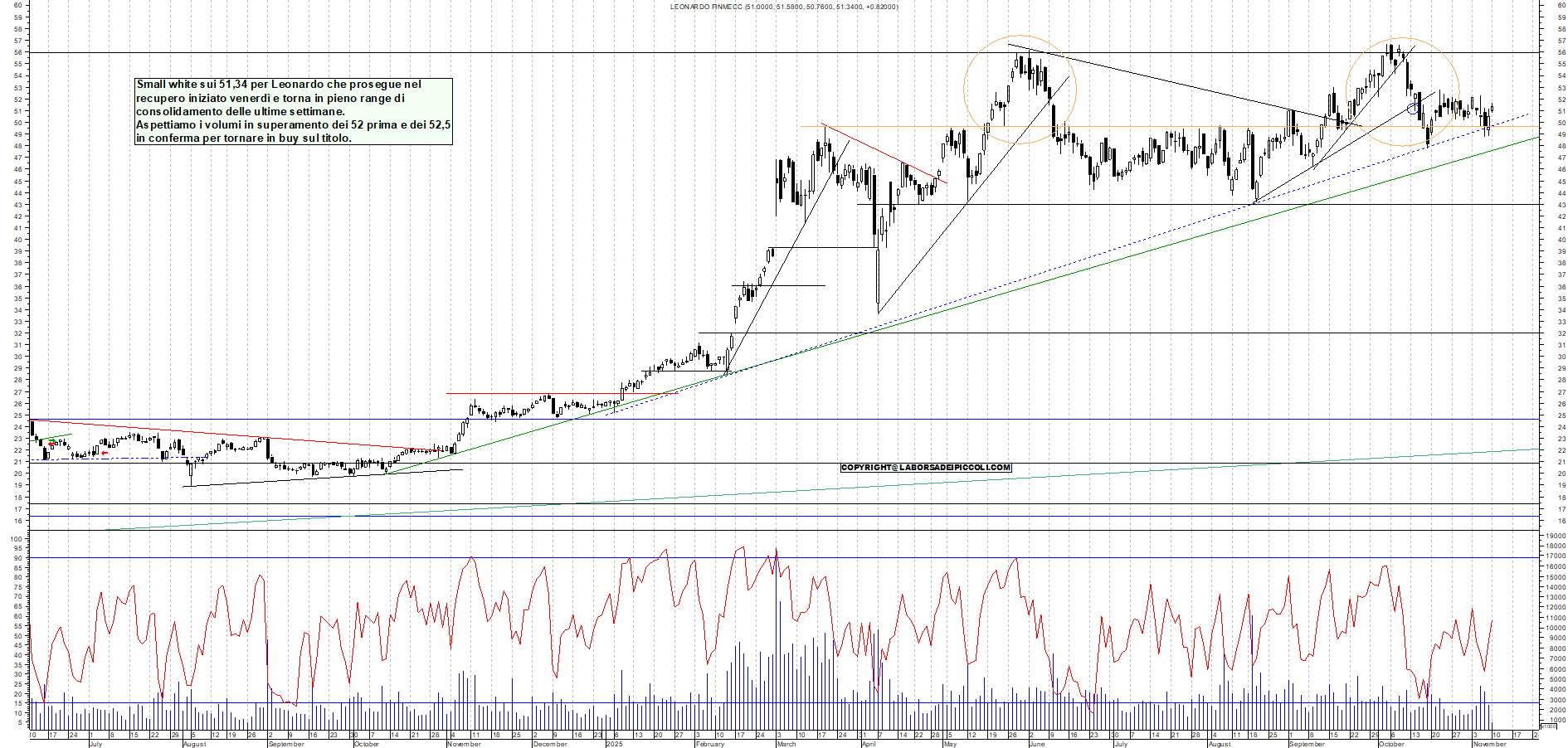
Task: Click the COPYRIGHT@LABORSADEIPICCOLI.COM watermark
Action: 926,467
